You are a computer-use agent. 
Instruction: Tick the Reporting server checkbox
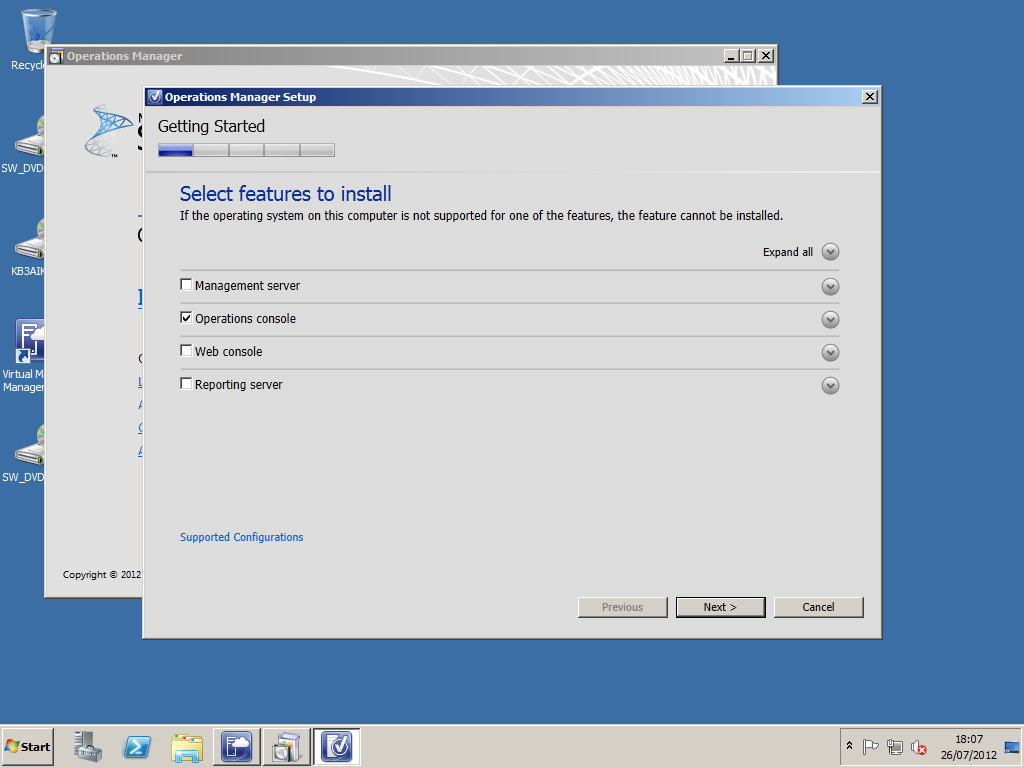pyautogui.click(x=186, y=383)
